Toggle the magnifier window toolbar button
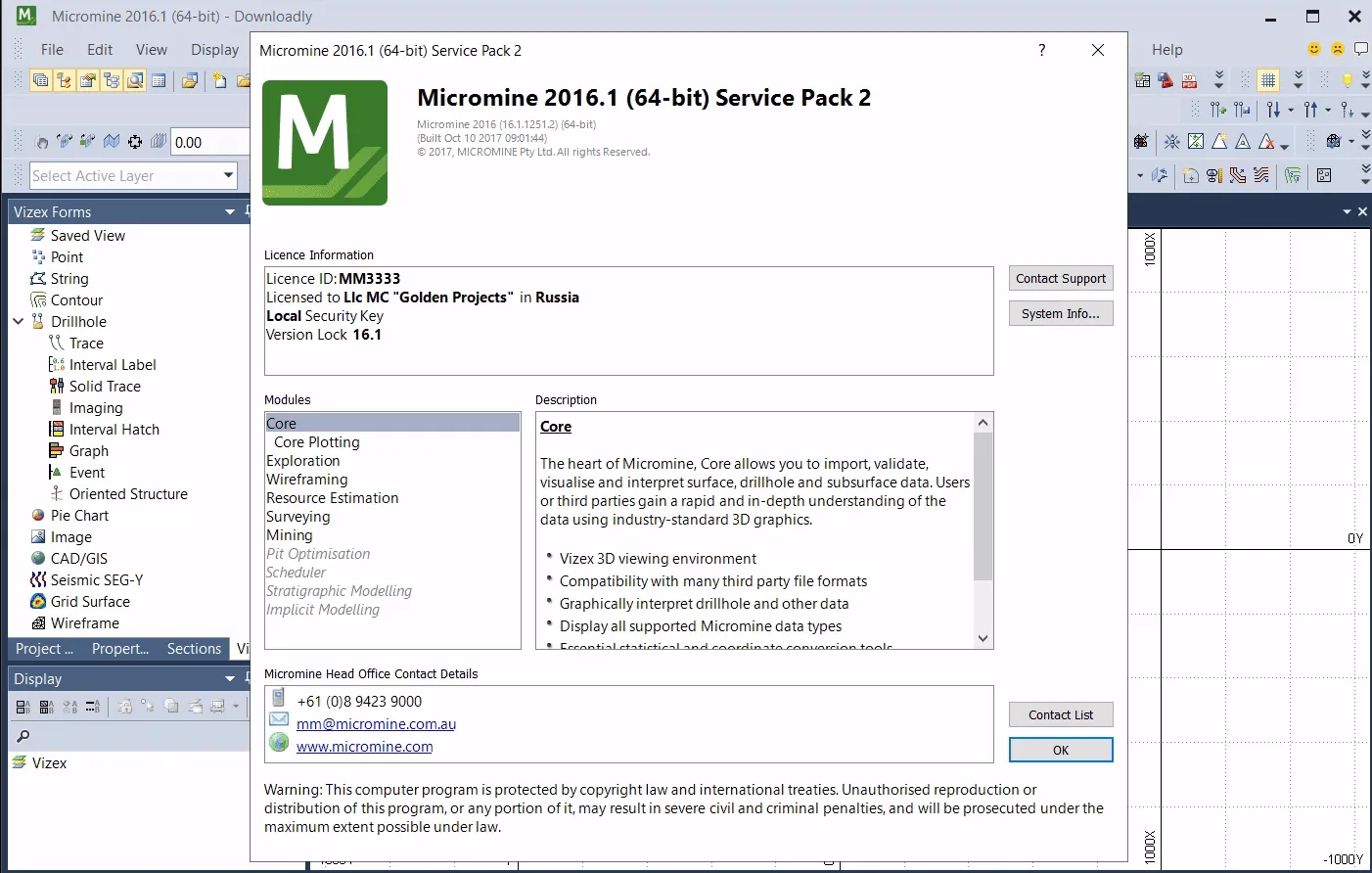 coord(135,80)
